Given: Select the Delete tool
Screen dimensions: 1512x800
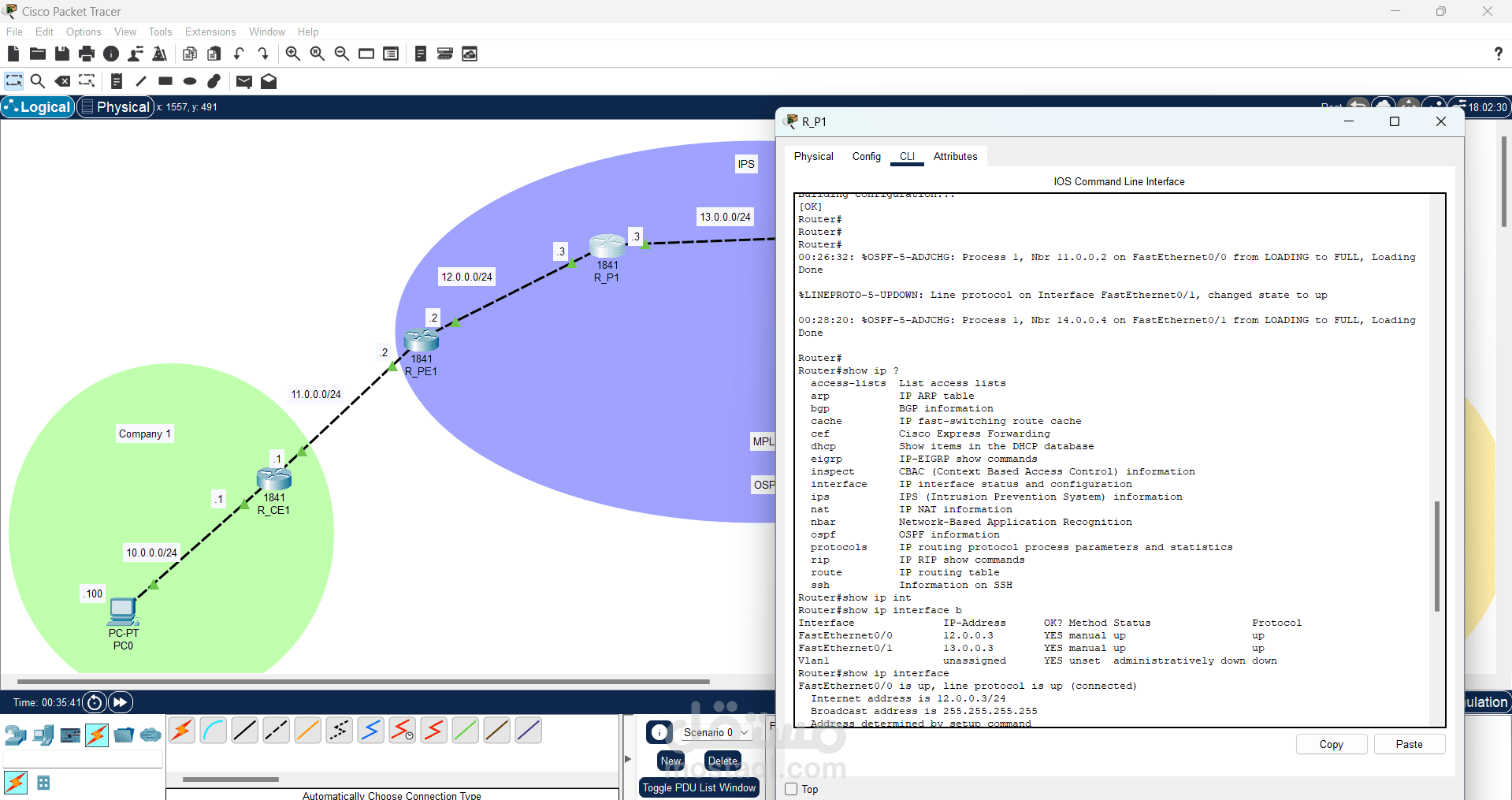Looking at the screenshot, I should (x=62, y=81).
